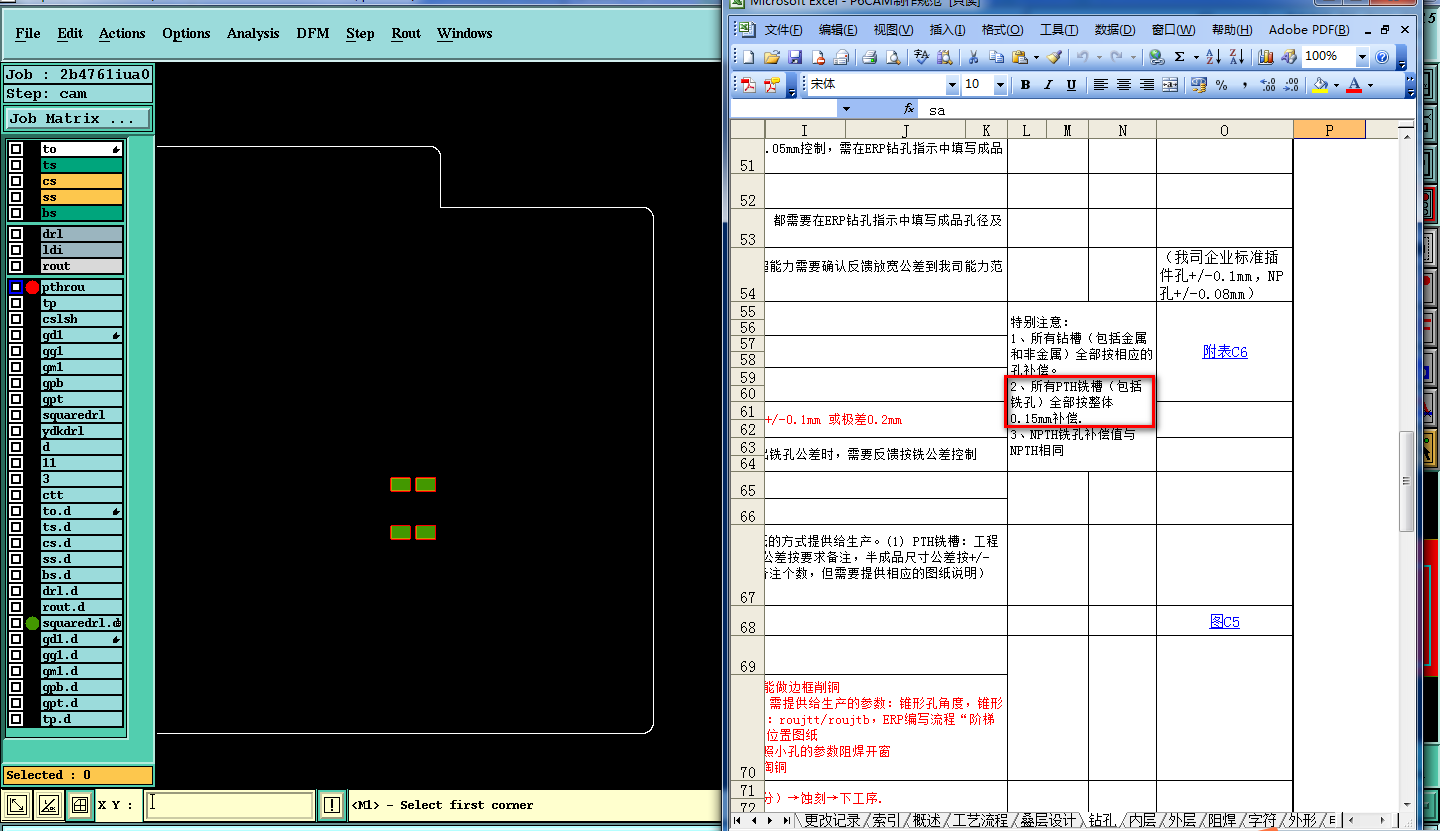Click the Convert to Adobe PDF icon
This screenshot has height=831, width=1440.
[x=748, y=85]
